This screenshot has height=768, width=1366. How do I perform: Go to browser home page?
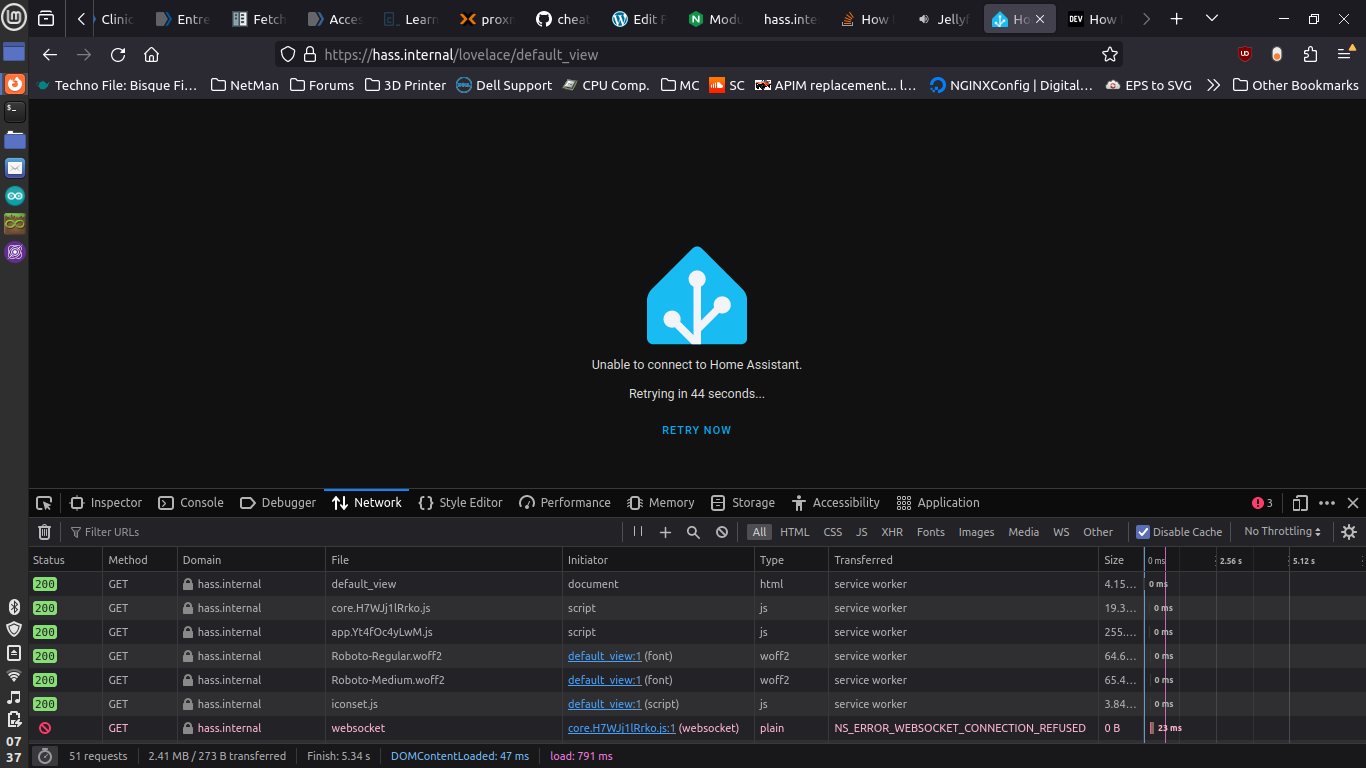point(151,55)
